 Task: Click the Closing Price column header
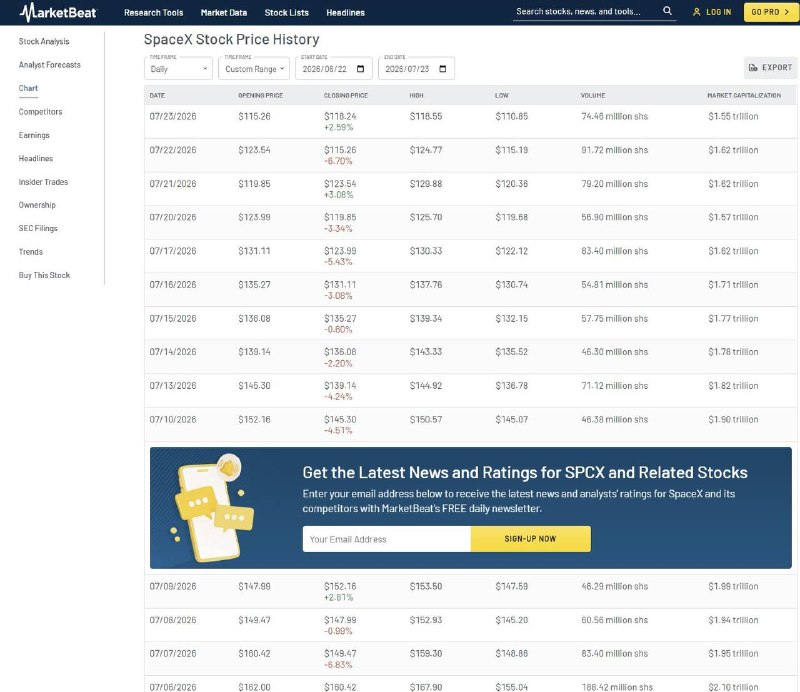coord(346,95)
